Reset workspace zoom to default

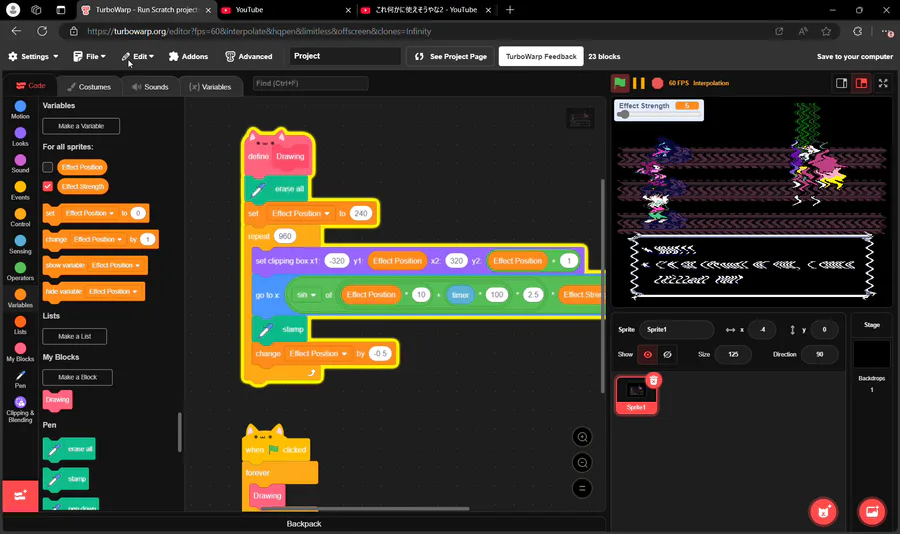(582, 489)
